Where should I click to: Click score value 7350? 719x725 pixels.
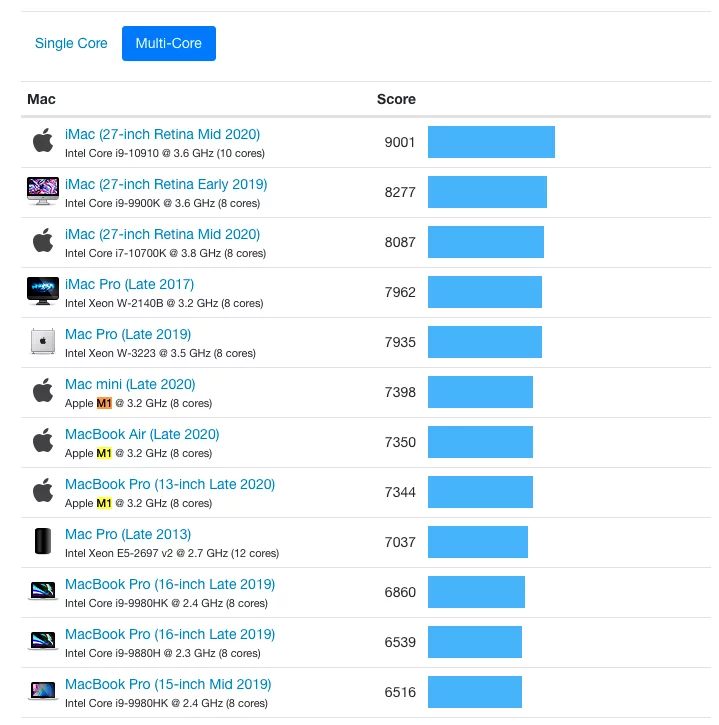[400, 442]
